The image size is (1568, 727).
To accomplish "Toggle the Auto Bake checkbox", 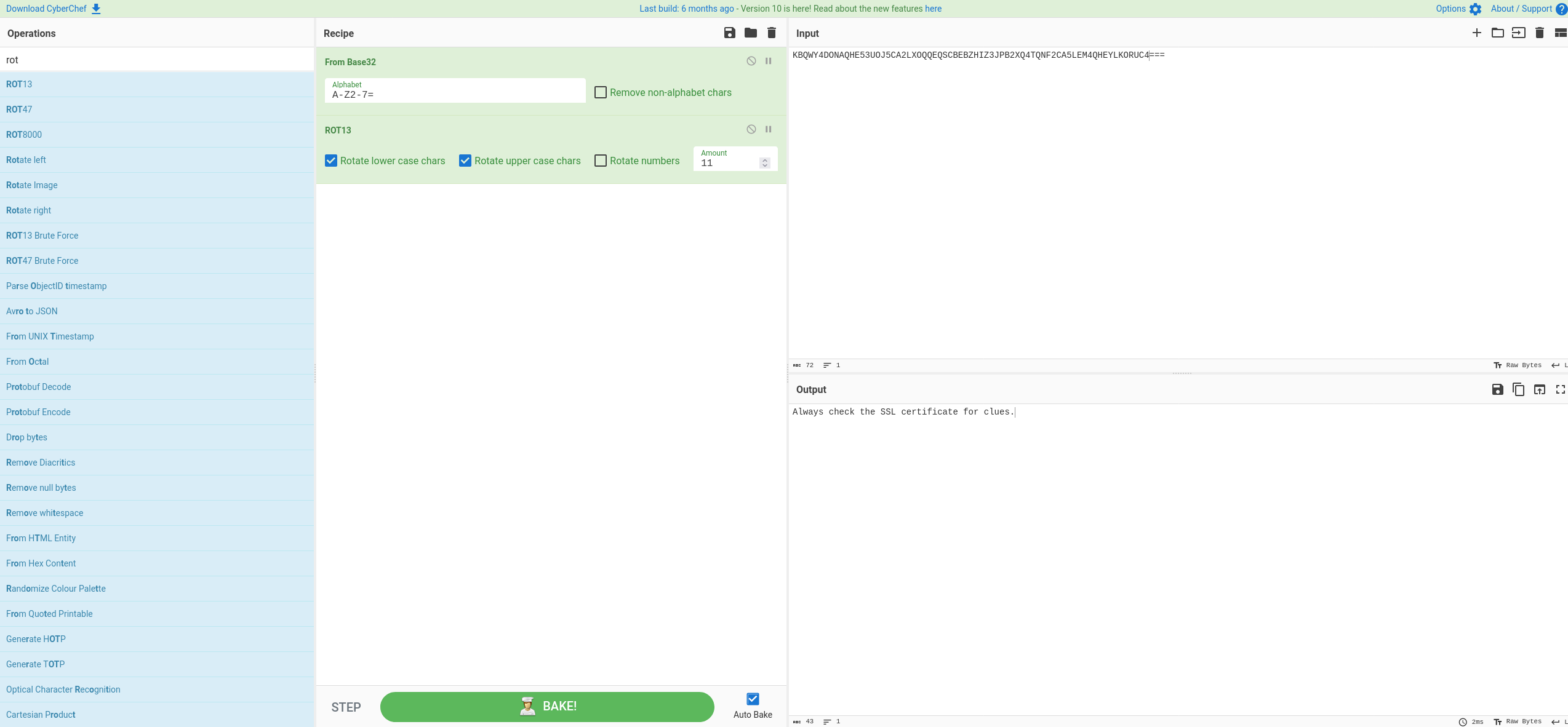I will pyautogui.click(x=753, y=699).
